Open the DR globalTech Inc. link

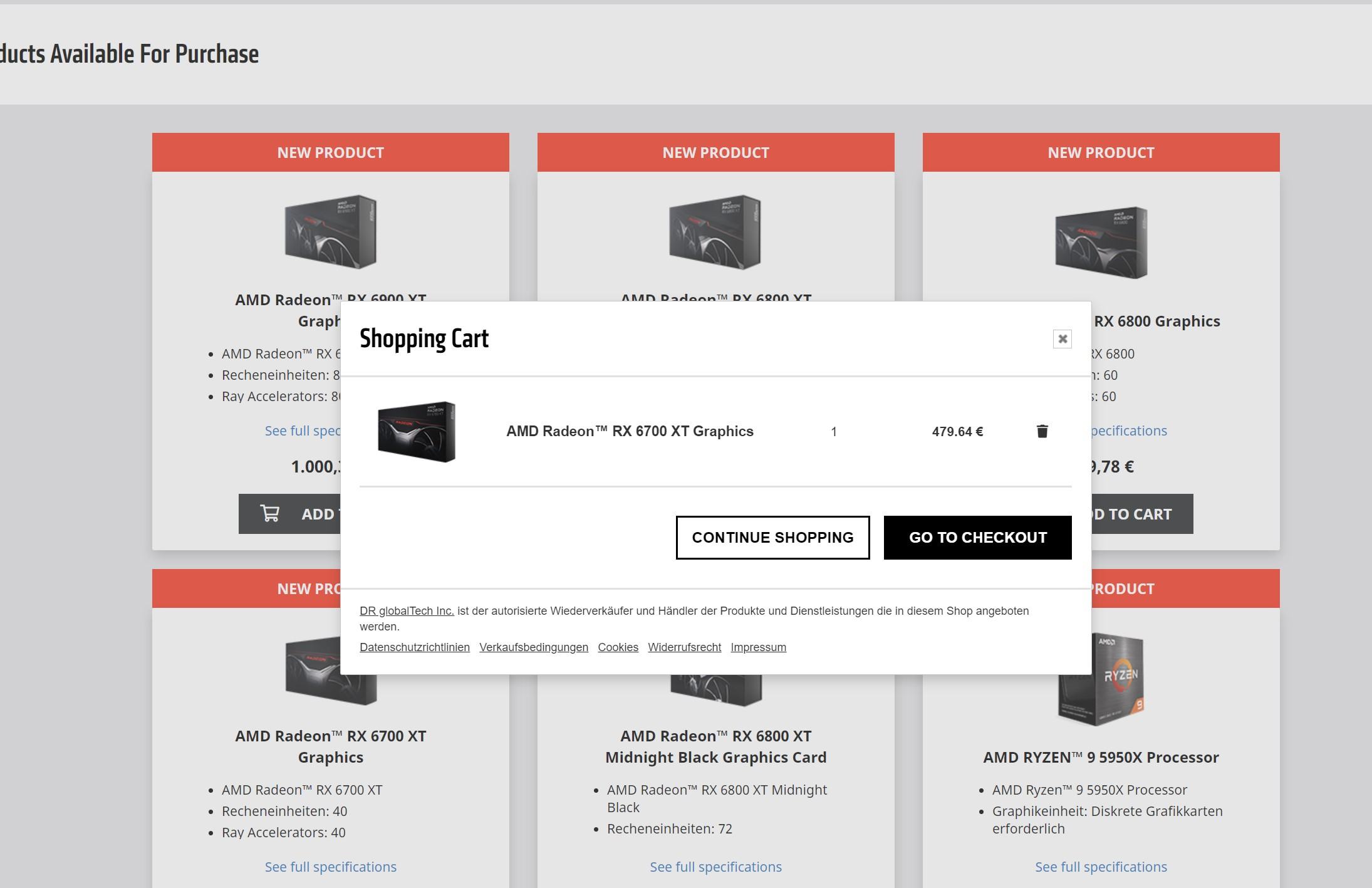click(x=407, y=611)
